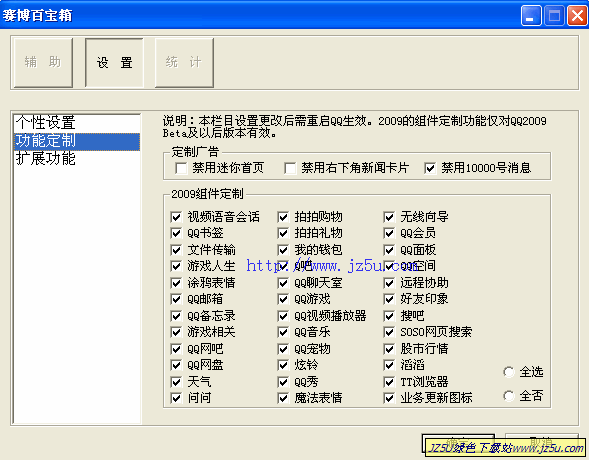
Task: Toggle 天气 checkbox
Action: pyautogui.click(x=176, y=382)
